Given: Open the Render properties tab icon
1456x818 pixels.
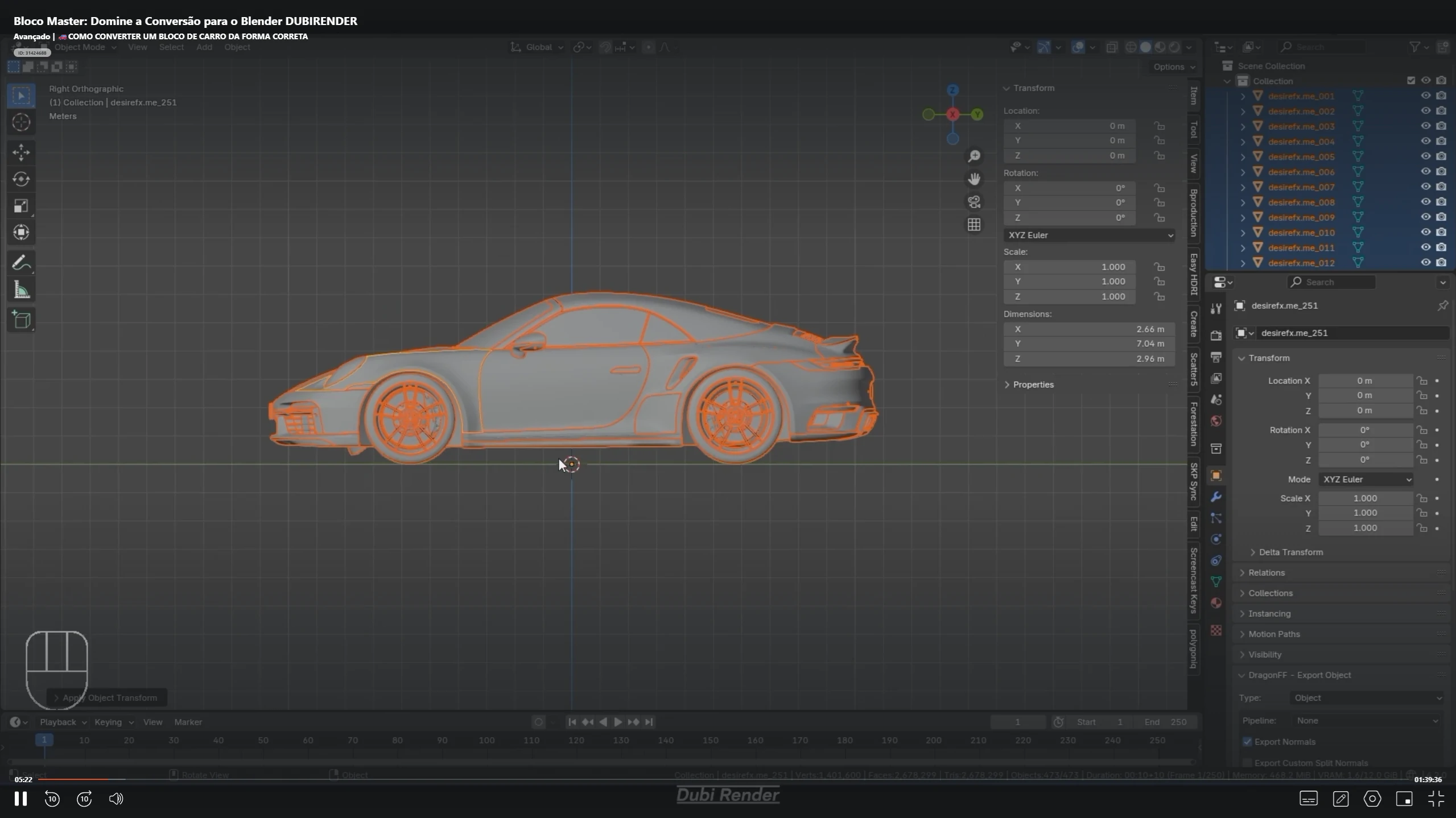Looking at the screenshot, I should click(x=1216, y=336).
